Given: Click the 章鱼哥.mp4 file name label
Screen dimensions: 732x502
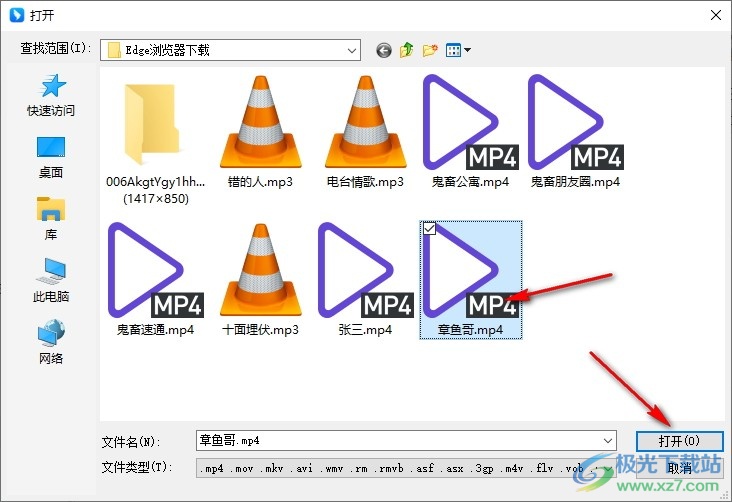Looking at the screenshot, I should pyautogui.click(x=470, y=330).
